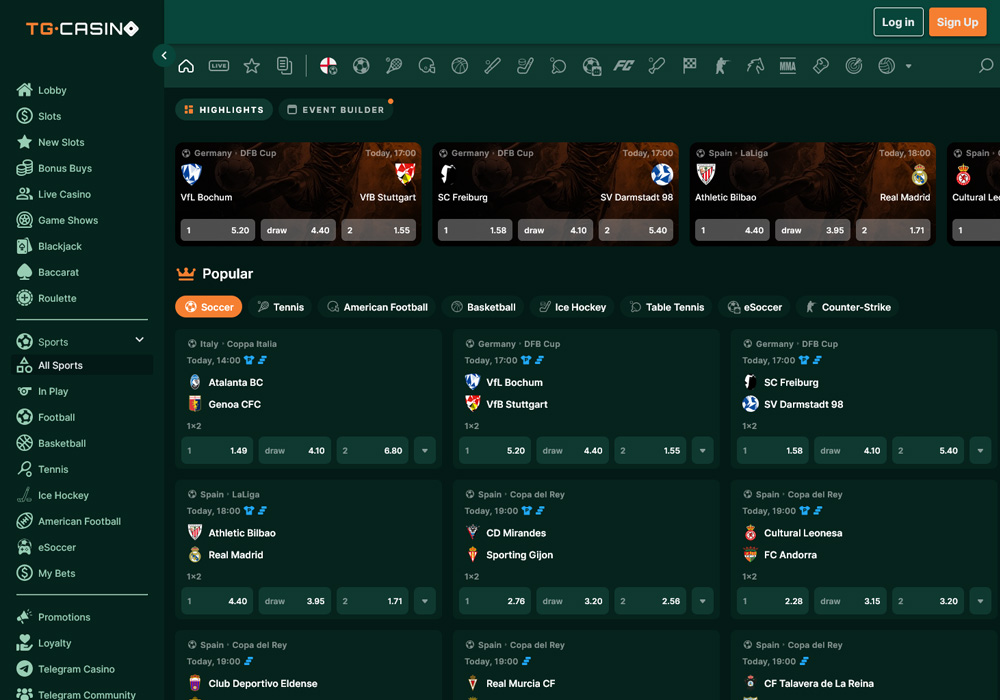
Task: Open VfL Bochum vs VfB Stuttgart highlight card
Action: click(x=298, y=180)
